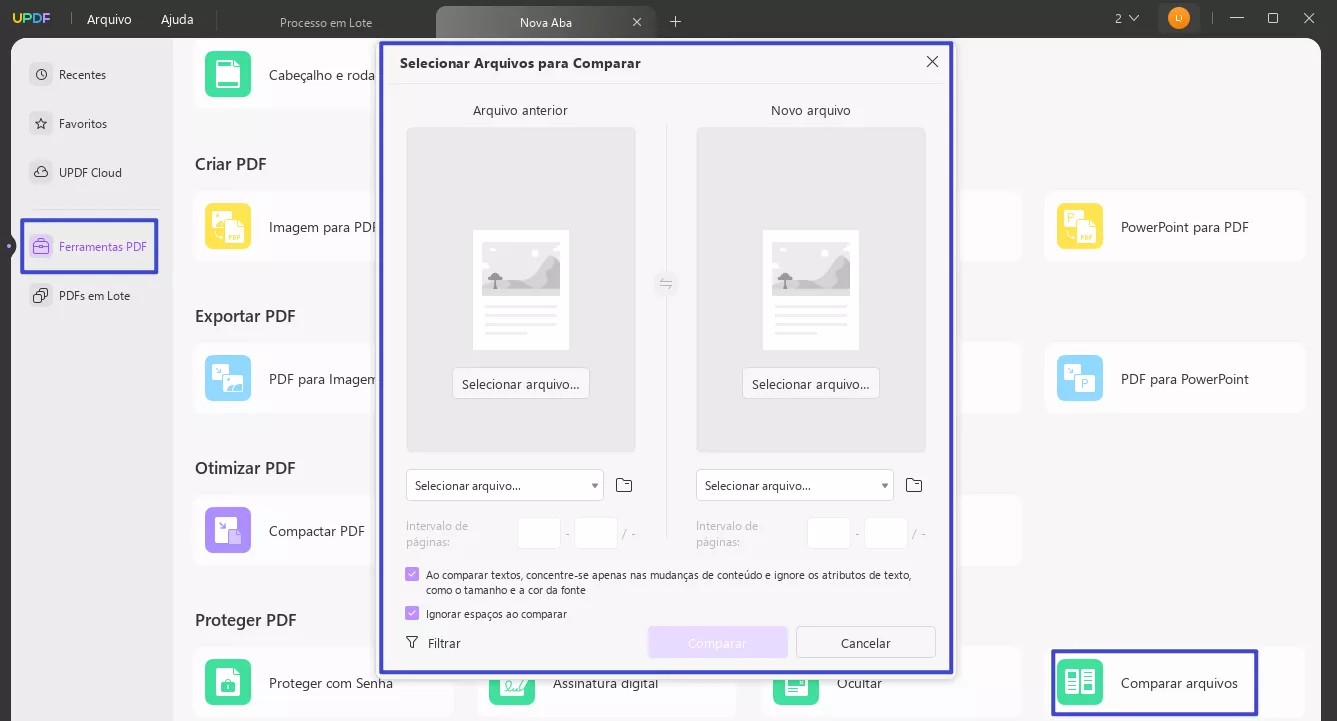This screenshot has height=721, width=1337.
Task: Click the PowerPoint para PDF icon
Action: (x=1080, y=227)
